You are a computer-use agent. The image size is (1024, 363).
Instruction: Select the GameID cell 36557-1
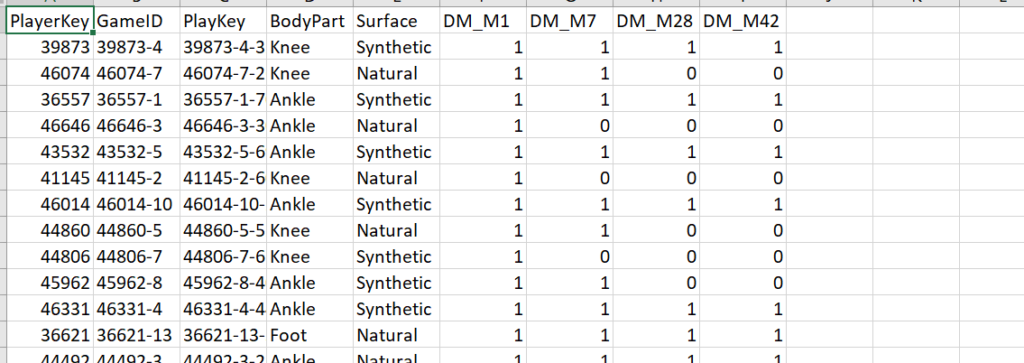click(137, 99)
